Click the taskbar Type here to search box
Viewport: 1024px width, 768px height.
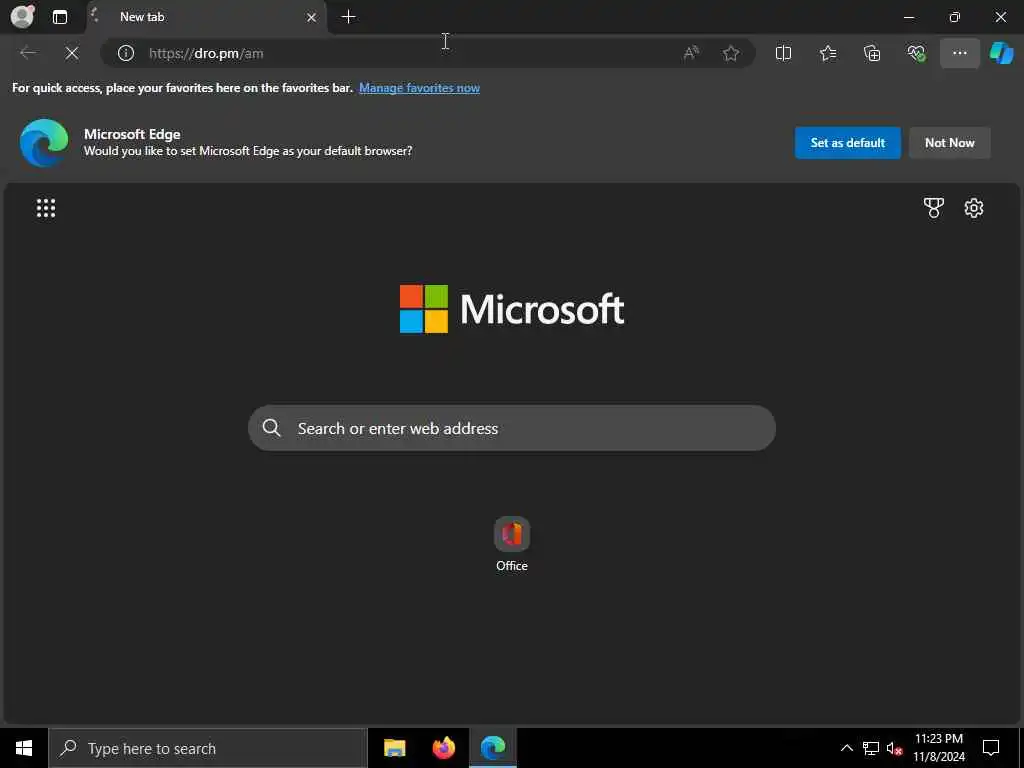click(208, 748)
